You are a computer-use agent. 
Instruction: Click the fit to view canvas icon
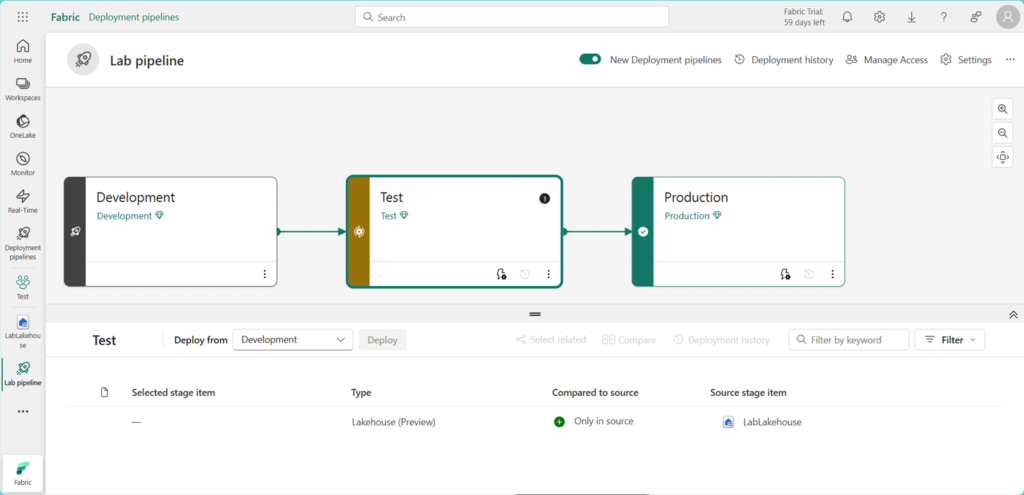(x=1002, y=157)
